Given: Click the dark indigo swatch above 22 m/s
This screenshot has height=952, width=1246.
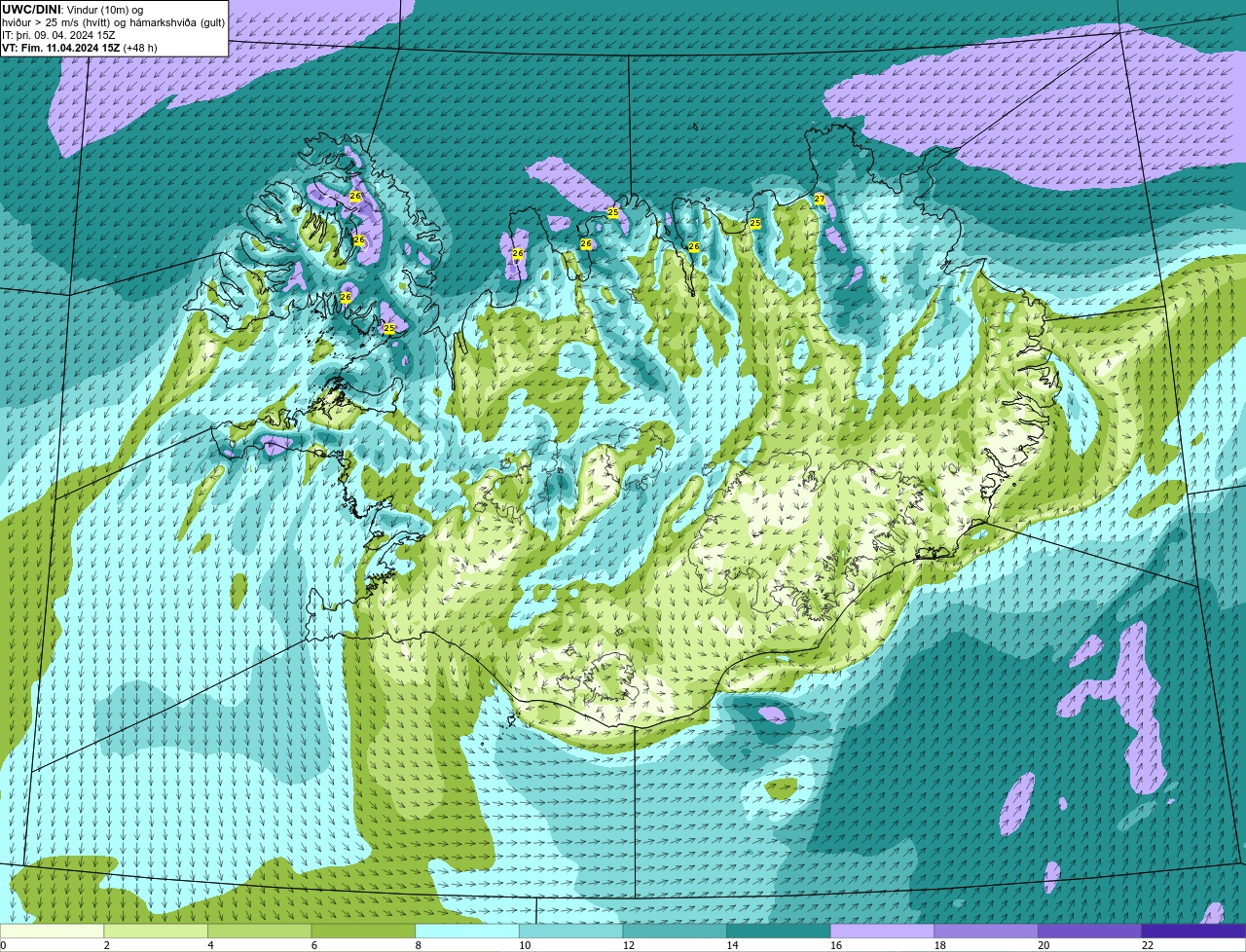Looking at the screenshot, I should pos(1193,931).
